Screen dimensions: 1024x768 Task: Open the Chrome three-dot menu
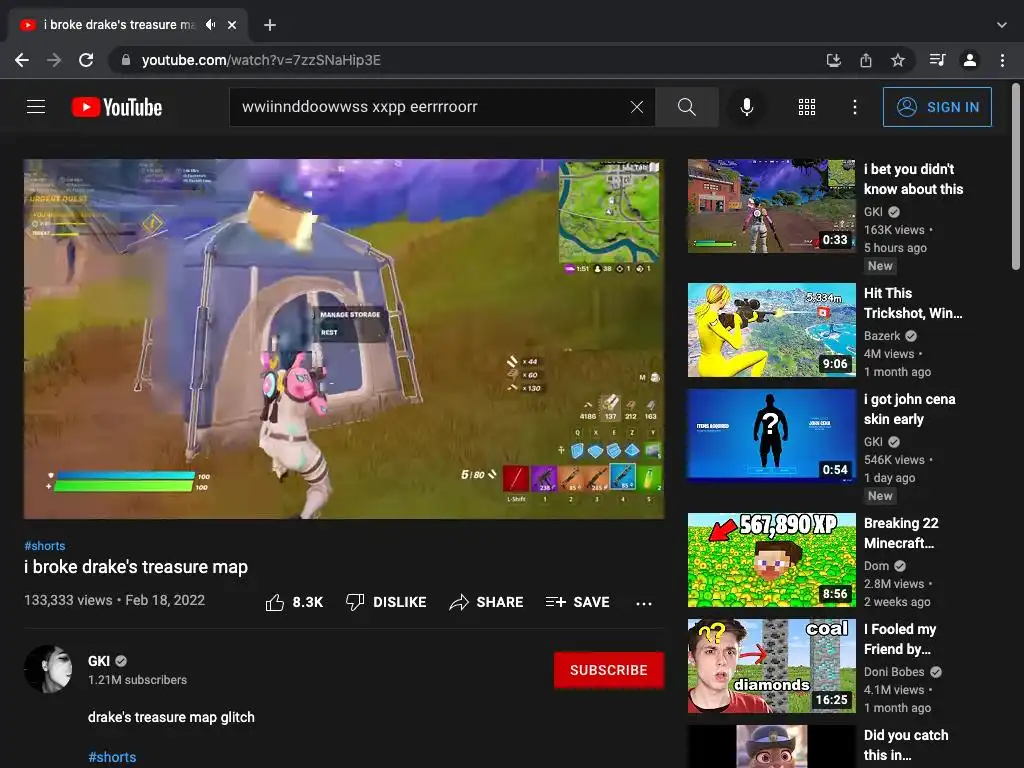(x=1002, y=60)
